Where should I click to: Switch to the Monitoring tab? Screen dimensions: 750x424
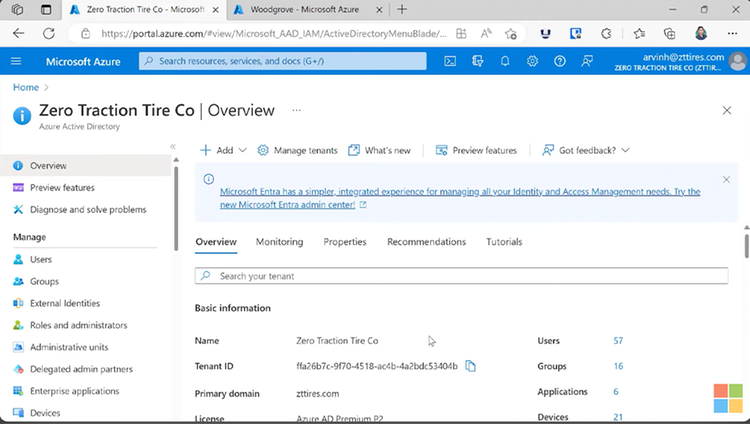tap(279, 242)
